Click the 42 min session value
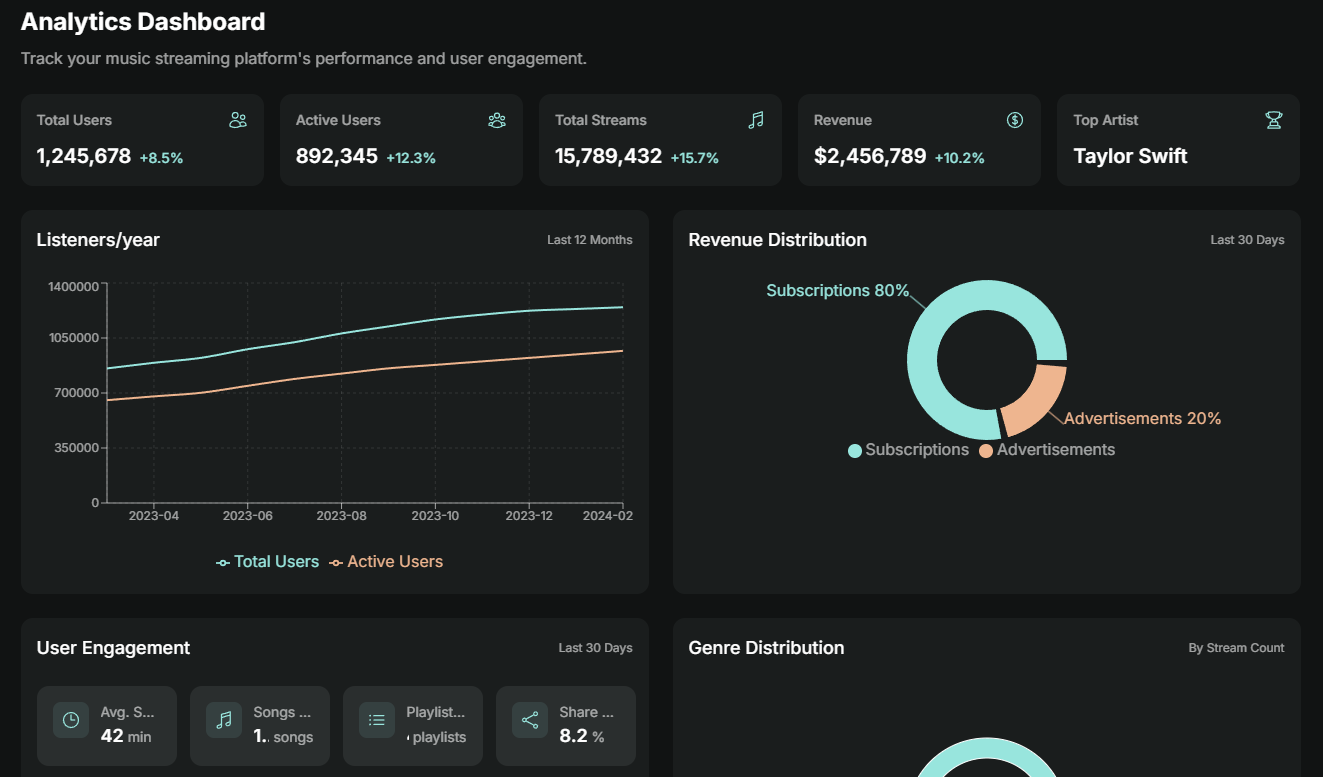 pyautogui.click(x=126, y=737)
